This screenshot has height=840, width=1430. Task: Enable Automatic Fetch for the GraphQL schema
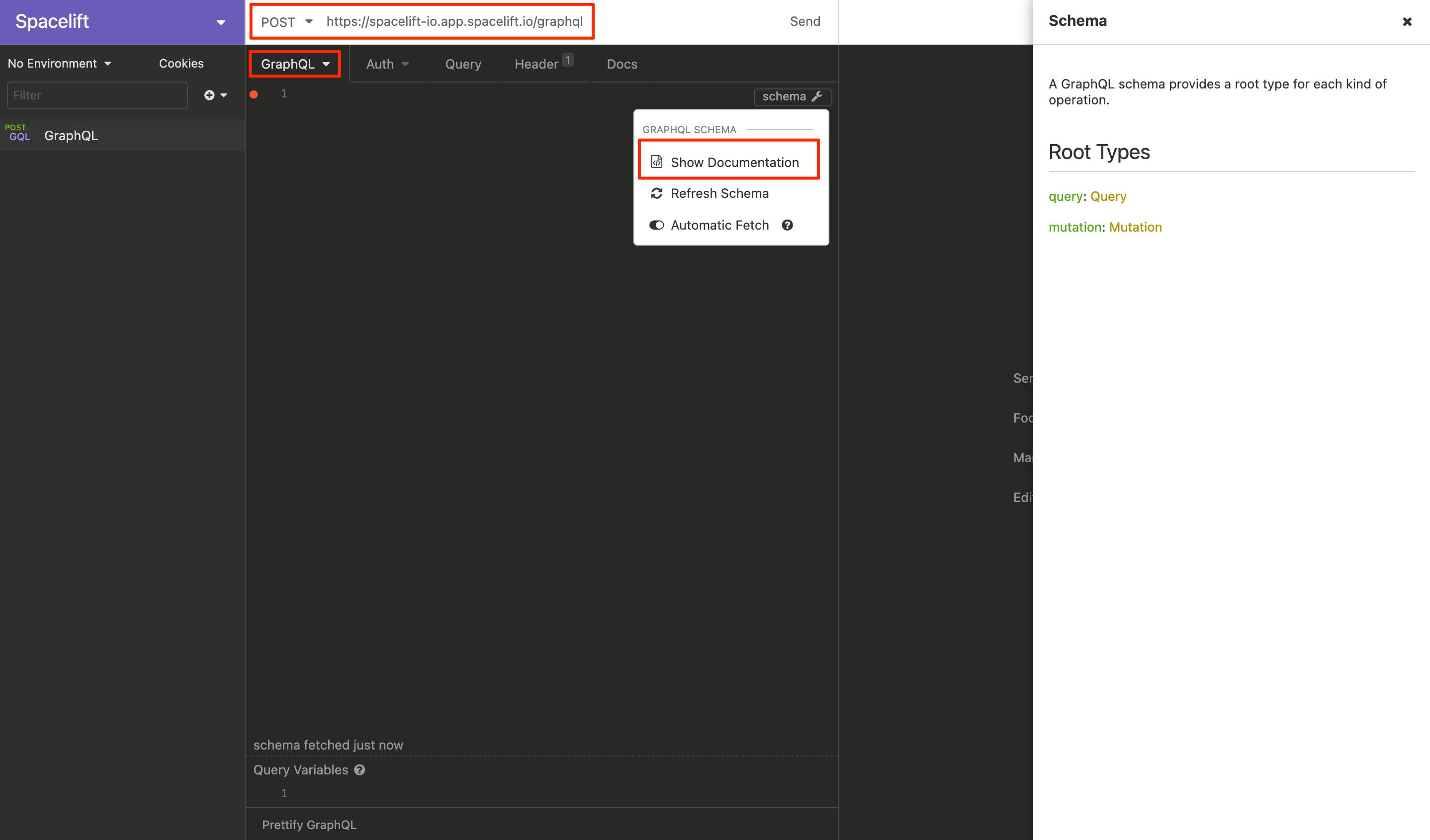point(656,225)
